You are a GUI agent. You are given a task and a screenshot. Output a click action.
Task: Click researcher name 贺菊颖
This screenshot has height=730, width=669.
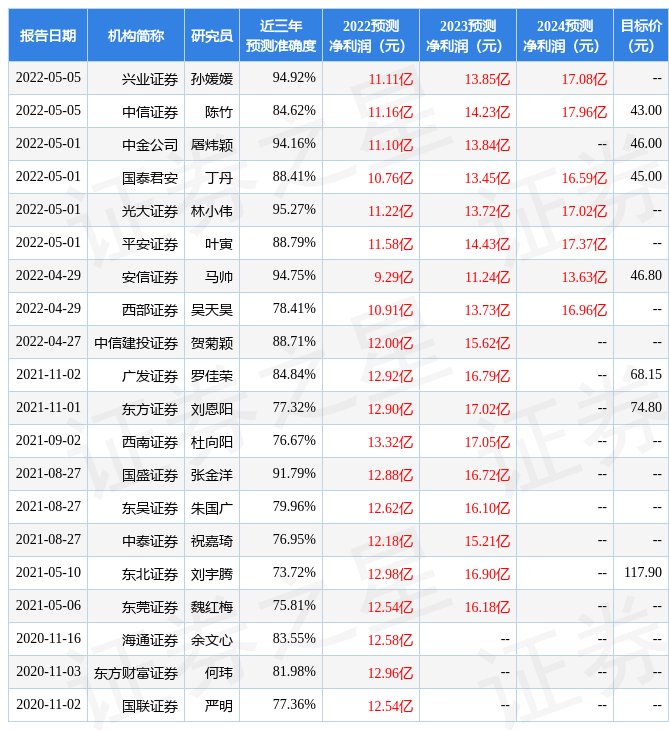click(212, 344)
